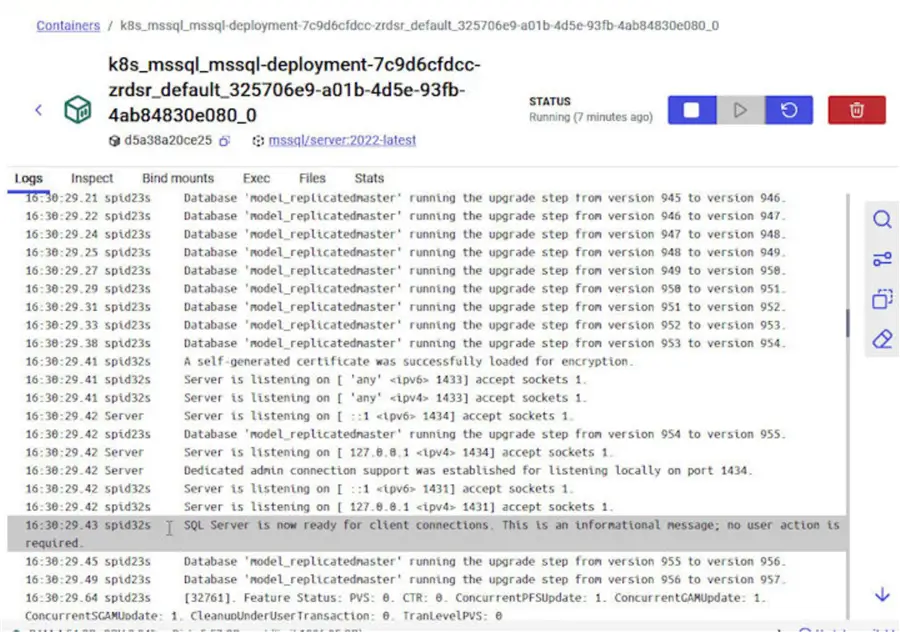Click the 'Running (7 minutes ago)' status text
900x632 pixels.
(591, 117)
